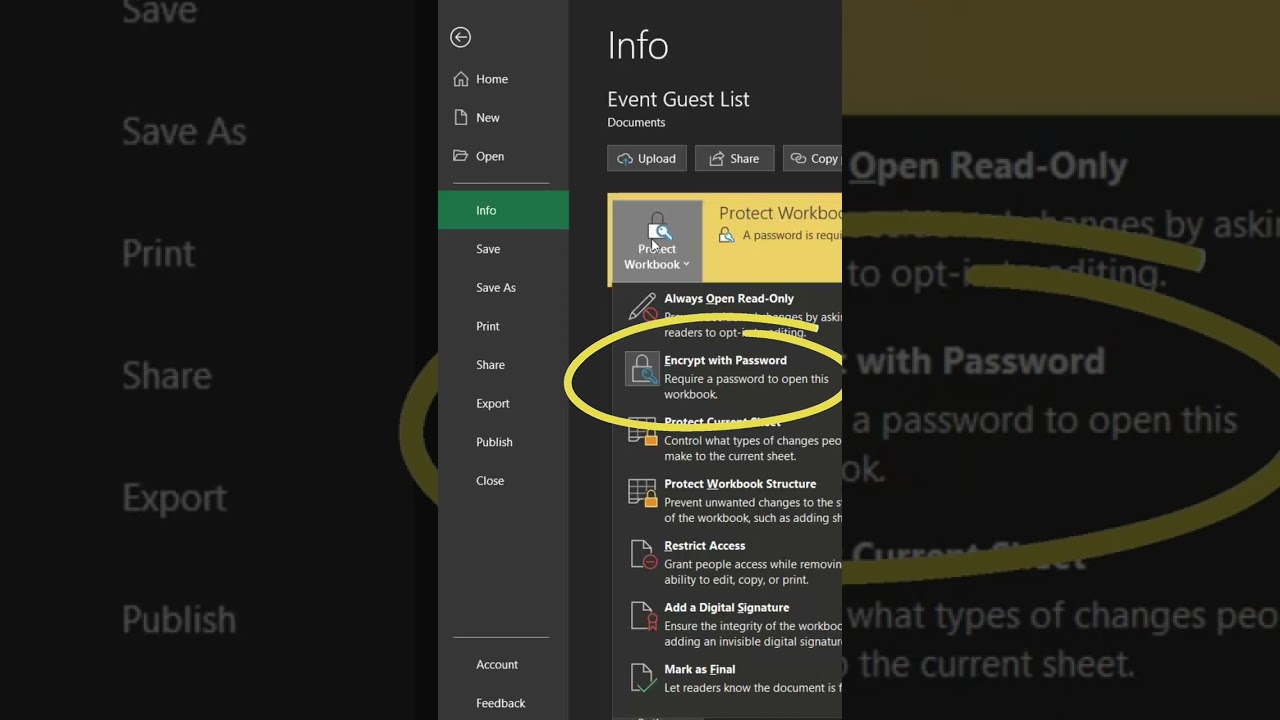Click the Home label in the sidebar
The height and width of the screenshot is (720, 1280).
coord(492,79)
